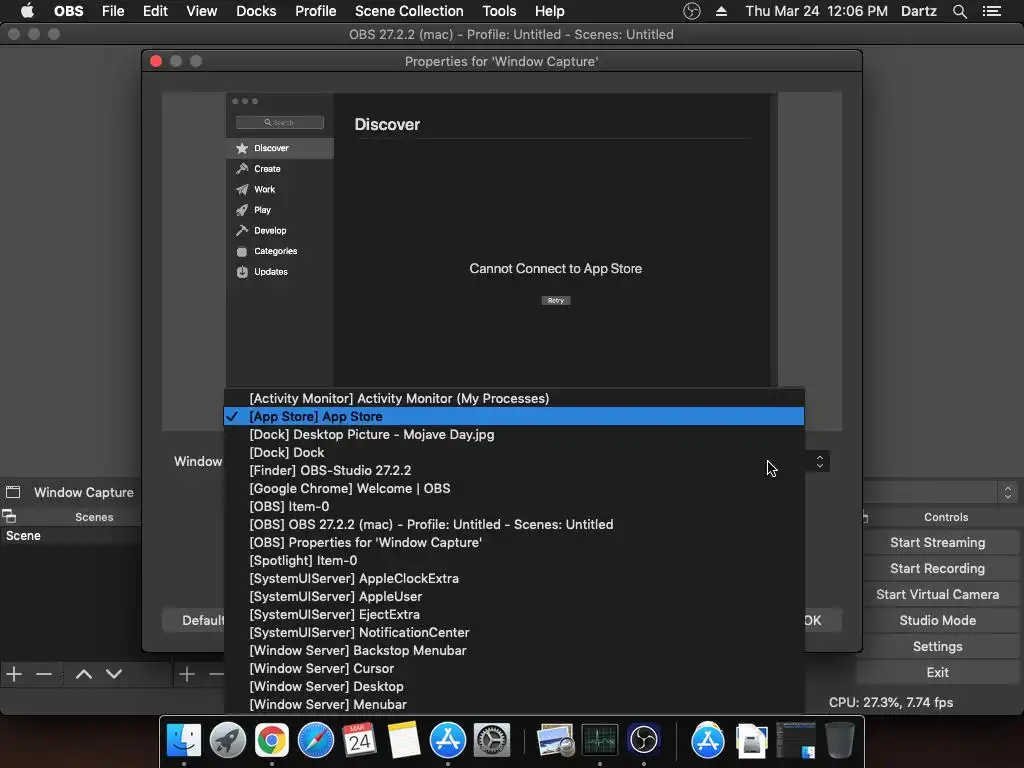Choose OBS Properties for 'Window Capture' option
This screenshot has height=768, width=1024.
[514, 542]
